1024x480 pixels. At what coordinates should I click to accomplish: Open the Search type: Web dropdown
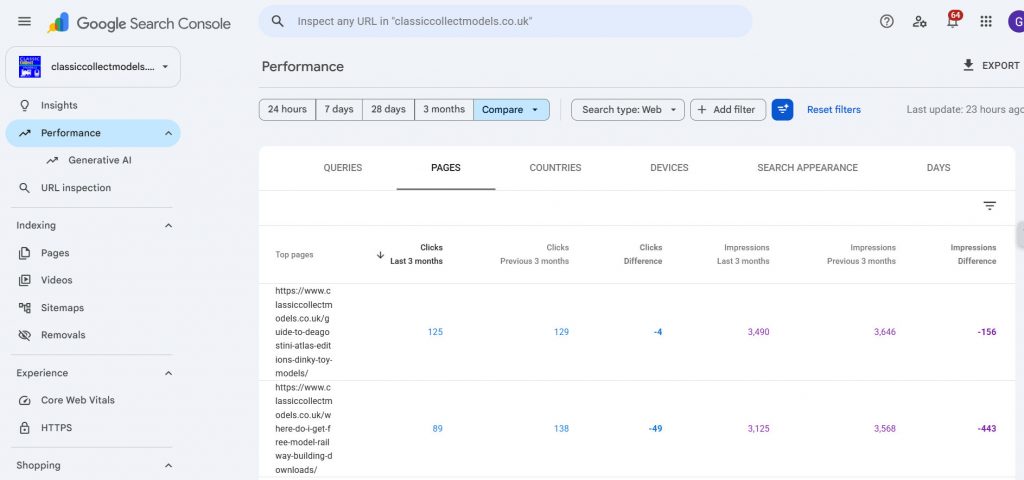[628, 110]
